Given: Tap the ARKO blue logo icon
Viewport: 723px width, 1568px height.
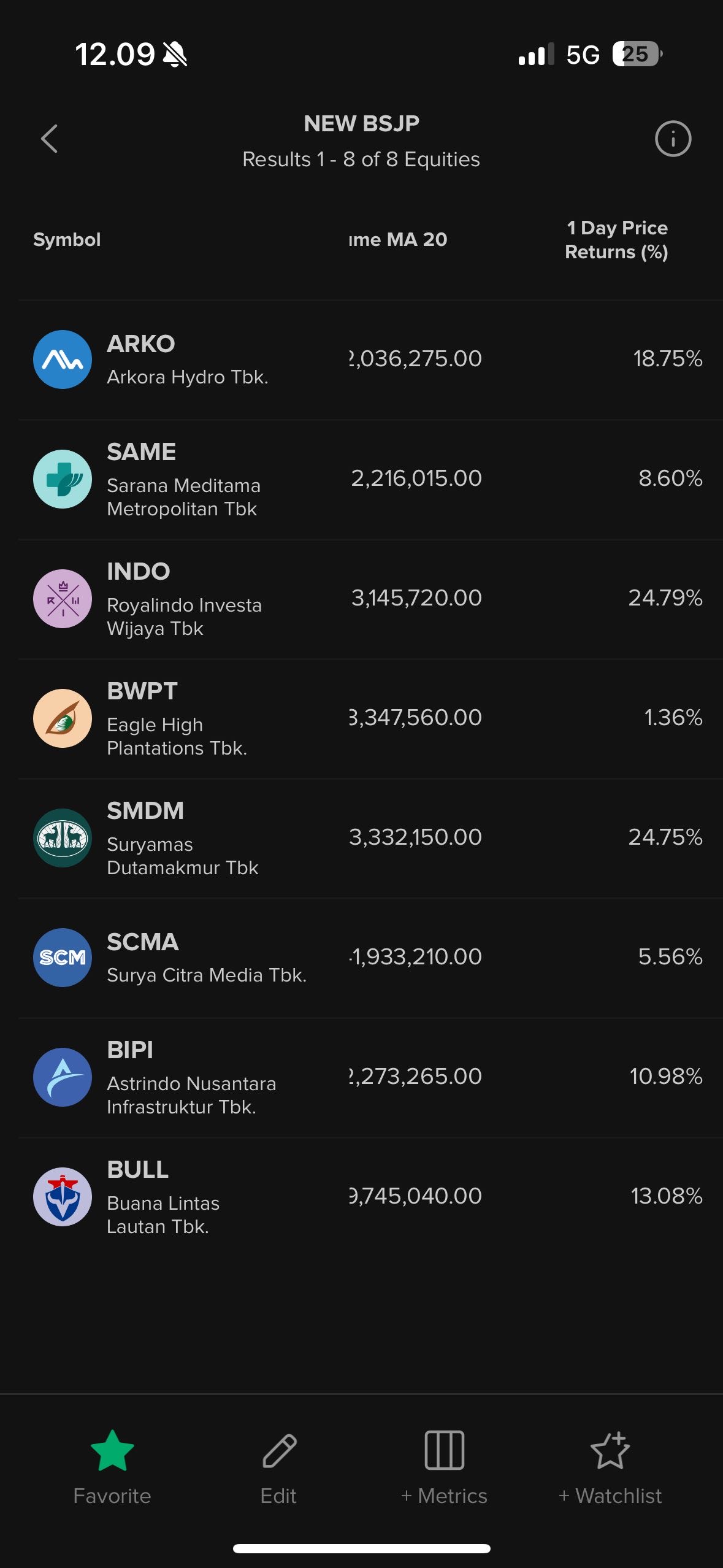Looking at the screenshot, I should pyautogui.click(x=63, y=359).
